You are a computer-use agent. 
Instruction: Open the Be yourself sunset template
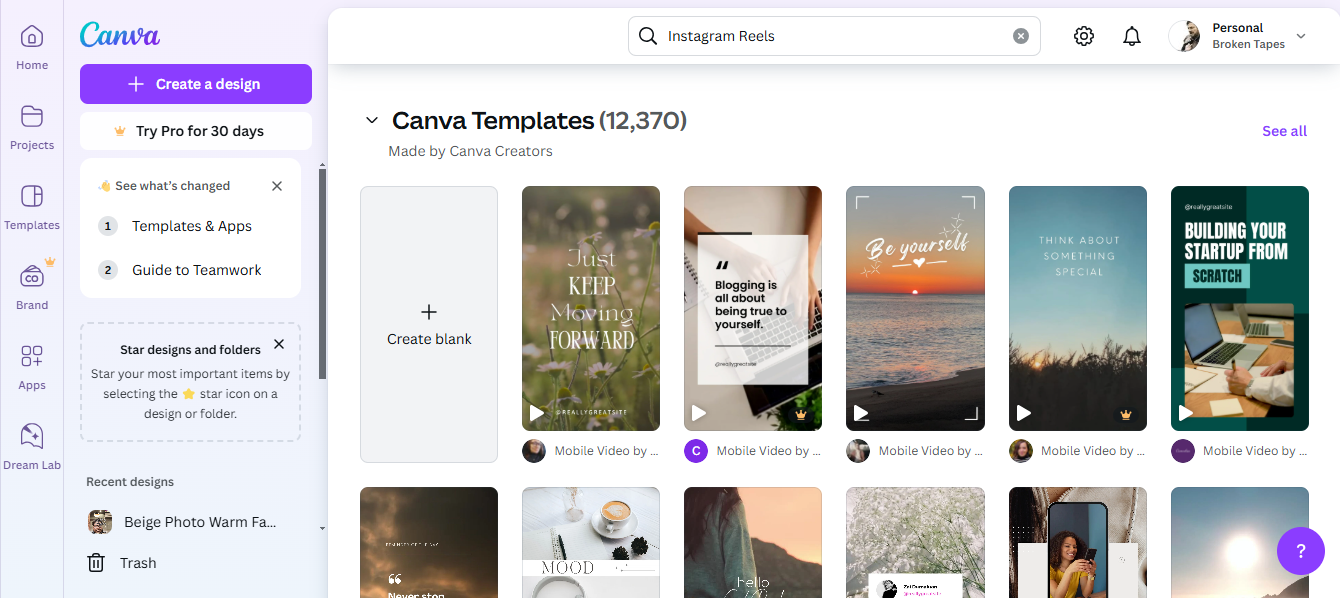pos(915,308)
